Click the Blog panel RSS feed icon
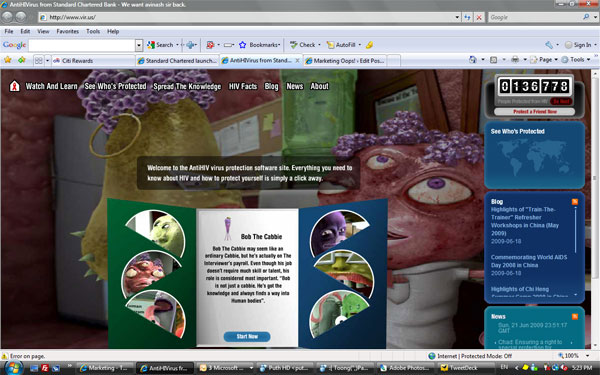 pos(575,202)
